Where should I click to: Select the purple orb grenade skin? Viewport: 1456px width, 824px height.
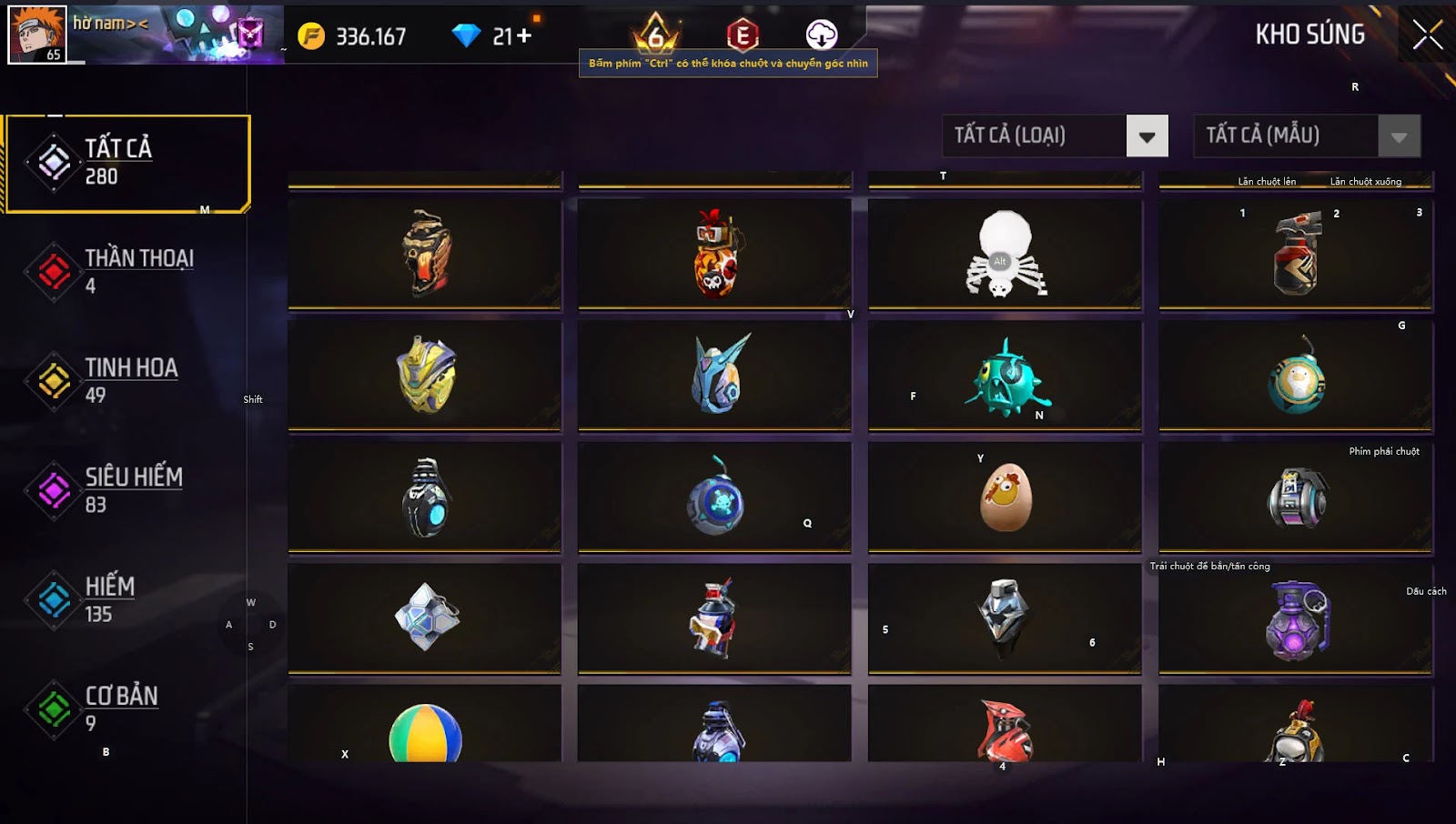pos(1296,618)
